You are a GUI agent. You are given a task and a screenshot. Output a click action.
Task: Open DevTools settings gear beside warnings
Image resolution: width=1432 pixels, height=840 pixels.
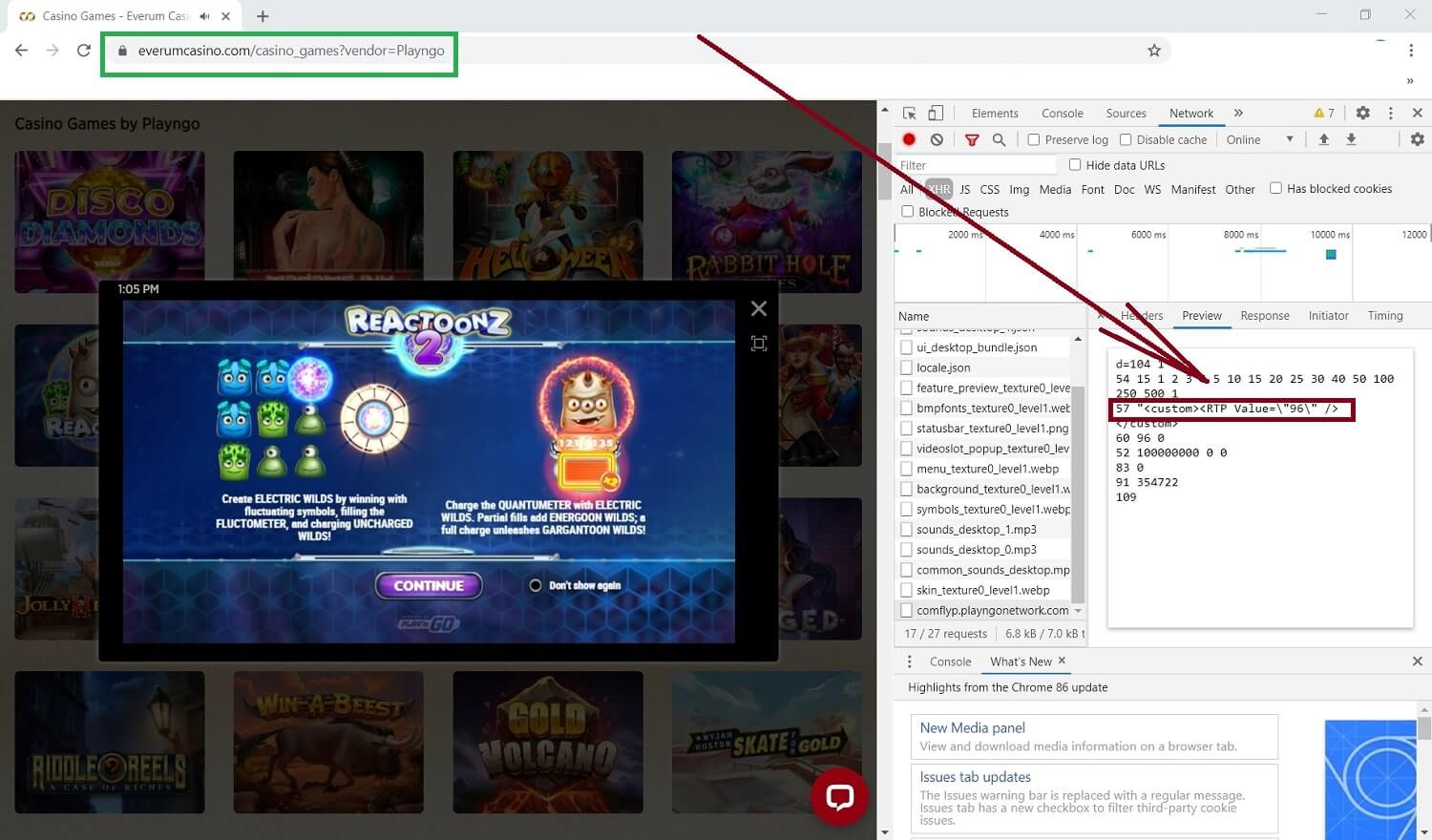pyautogui.click(x=1363, y=113)
